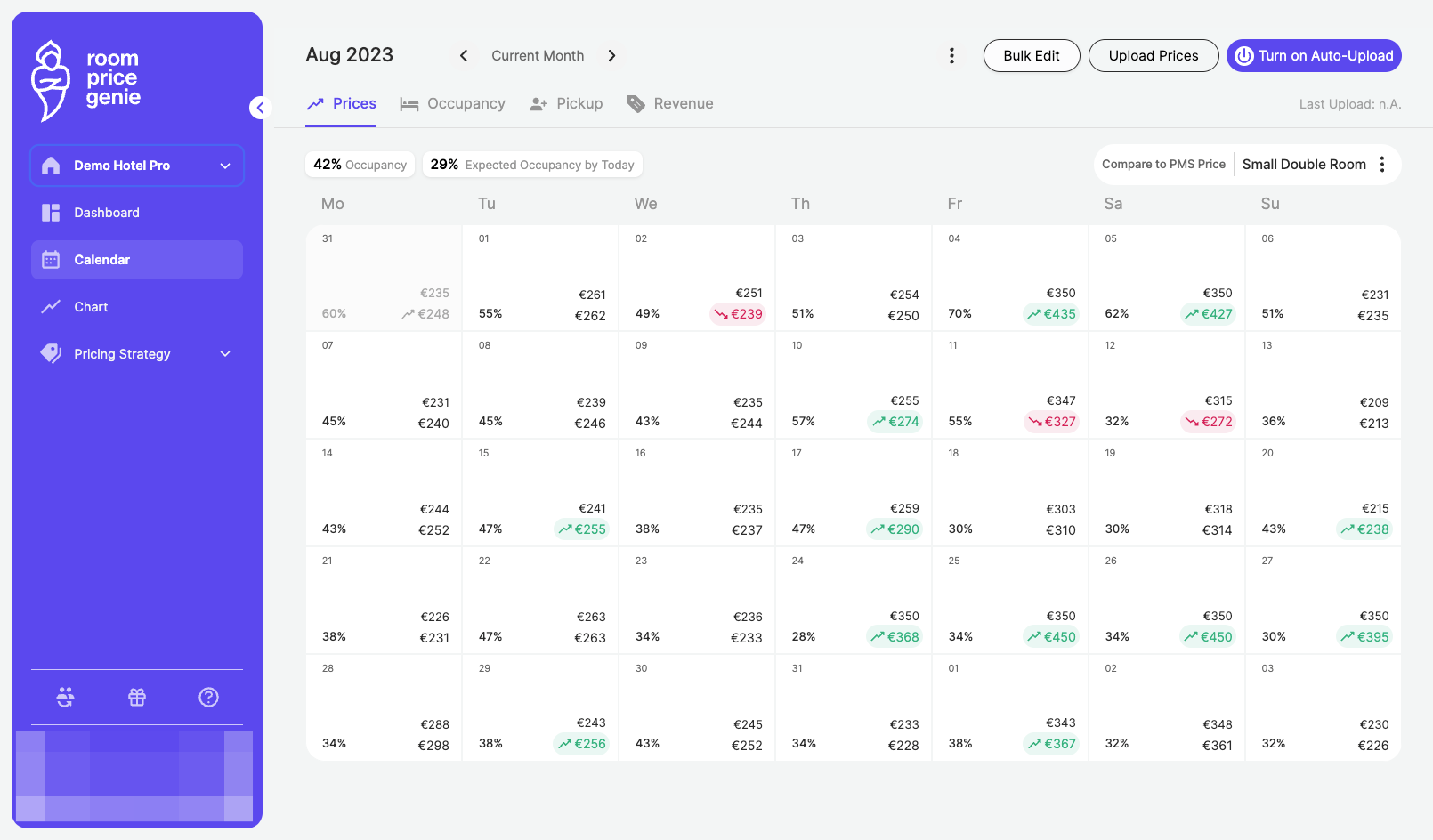Click the €327 price on August 11
This screenshot has height=840, width=1433.
(x=1051, y=422)
